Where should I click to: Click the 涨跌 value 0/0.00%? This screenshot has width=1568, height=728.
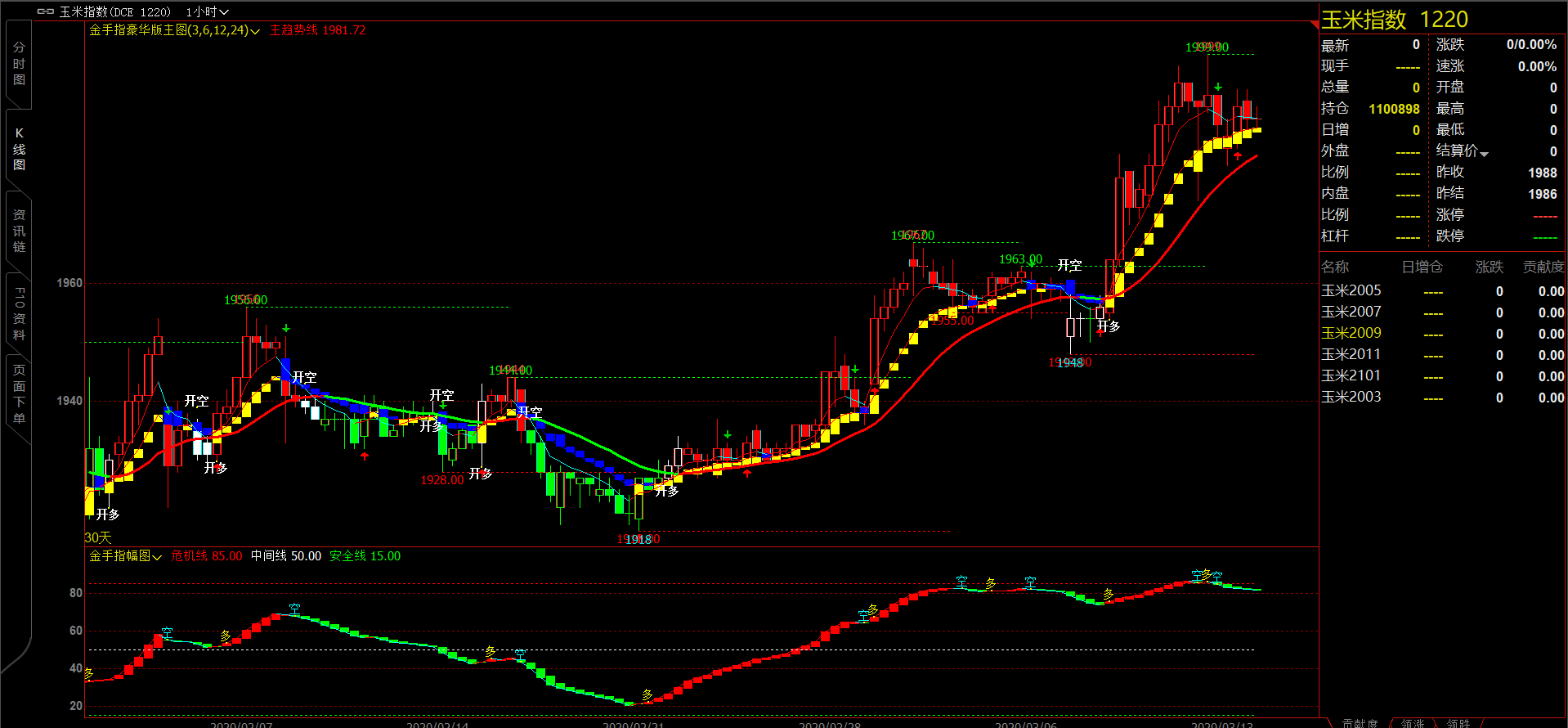click(x=1531, y=45)
